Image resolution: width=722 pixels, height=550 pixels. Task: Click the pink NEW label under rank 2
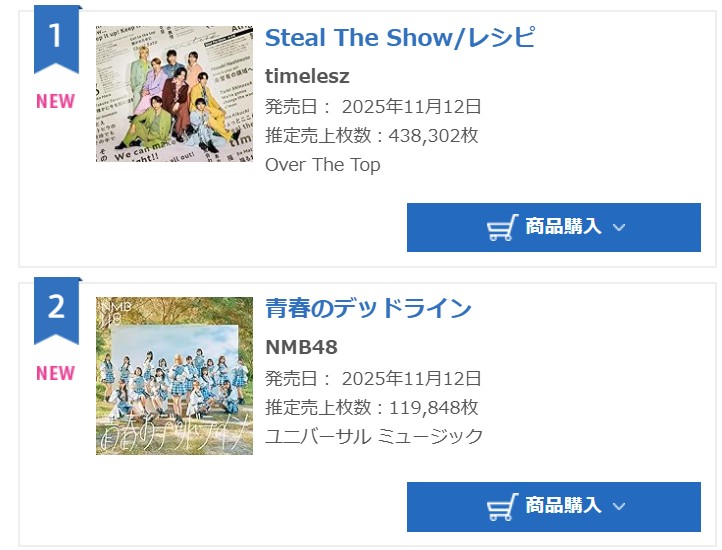pyautogui.click(x=56, y=373)
